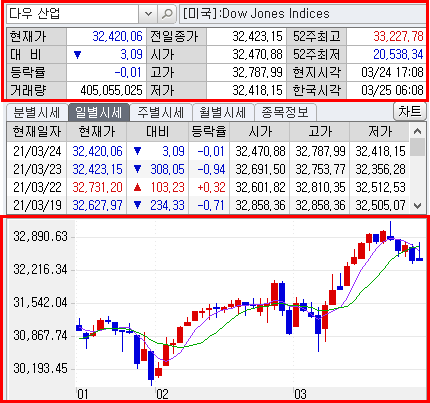
Task: Click the 등락률 column header
Action: pos(209,132)
